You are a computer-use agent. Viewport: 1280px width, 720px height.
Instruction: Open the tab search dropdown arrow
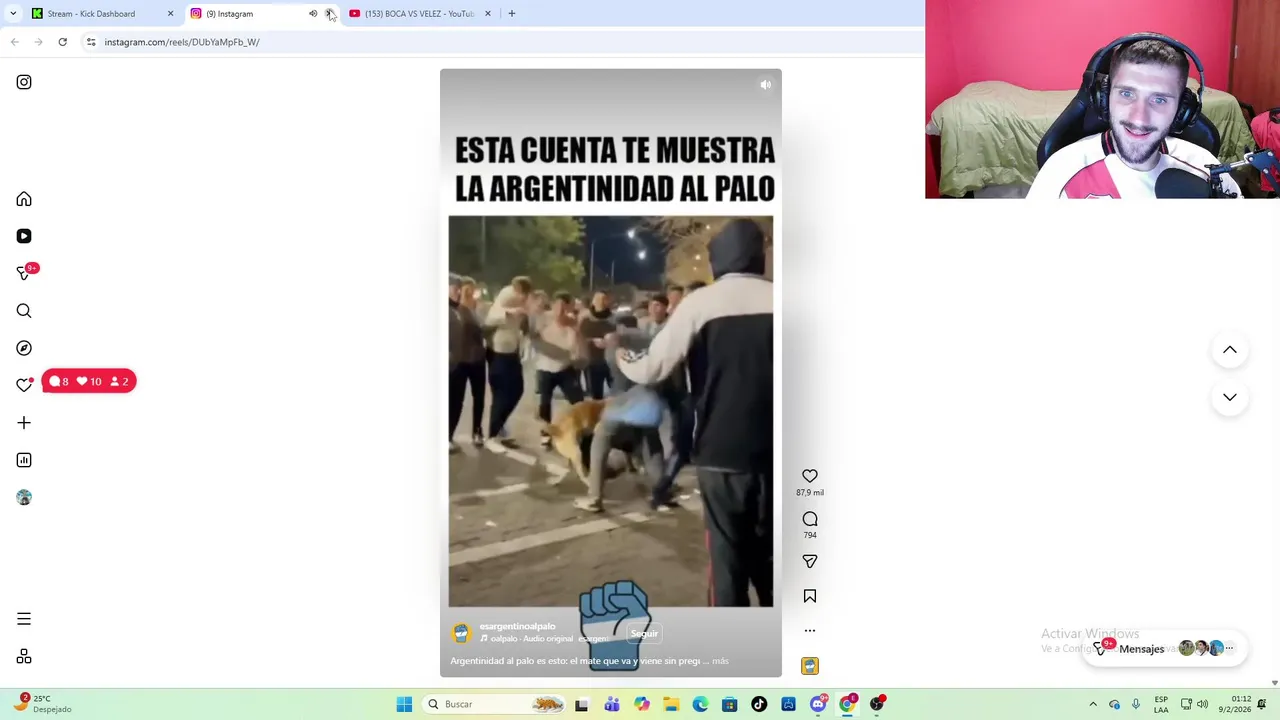[13, 14]
